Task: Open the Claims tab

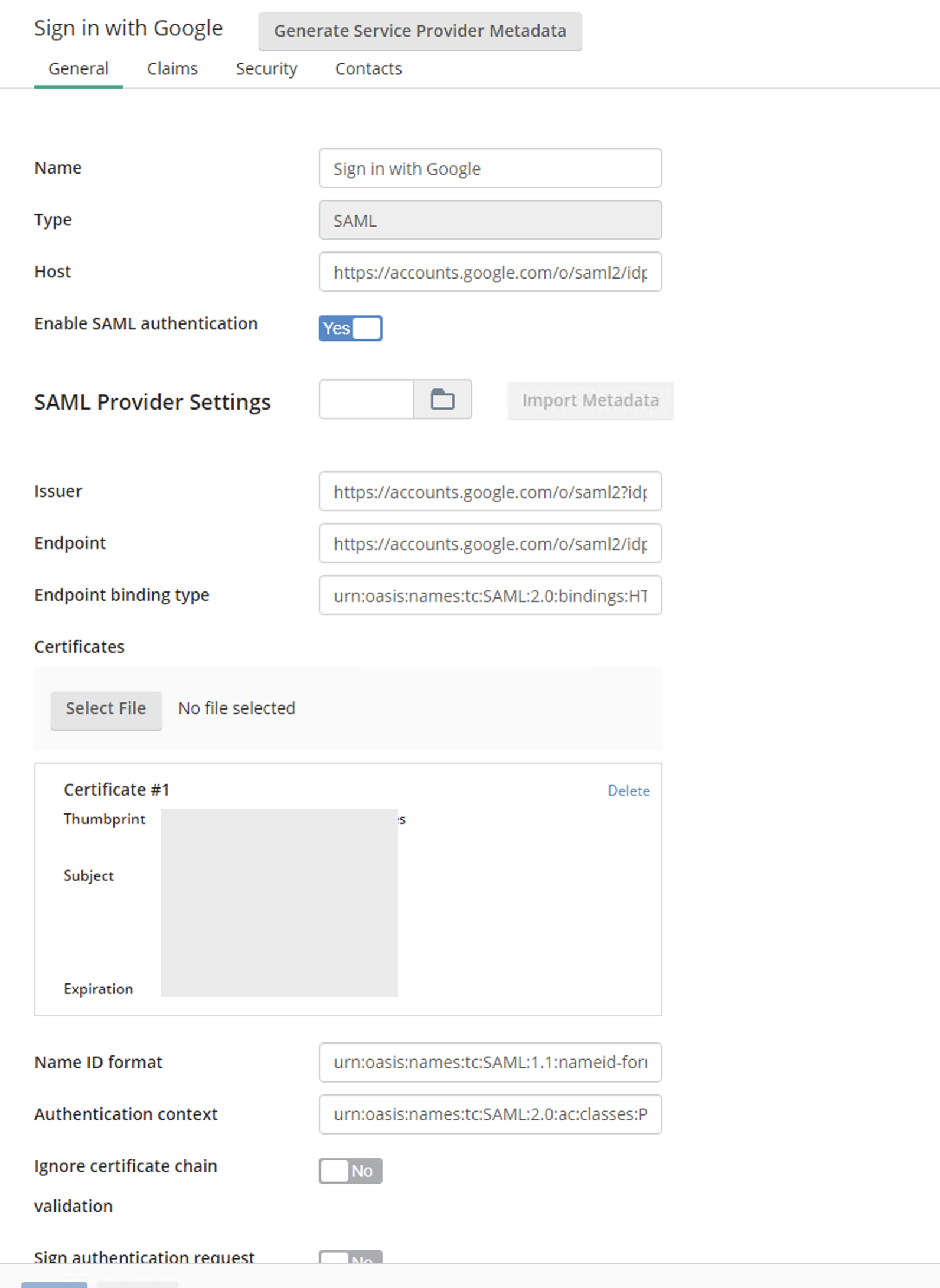Action: 172,69
